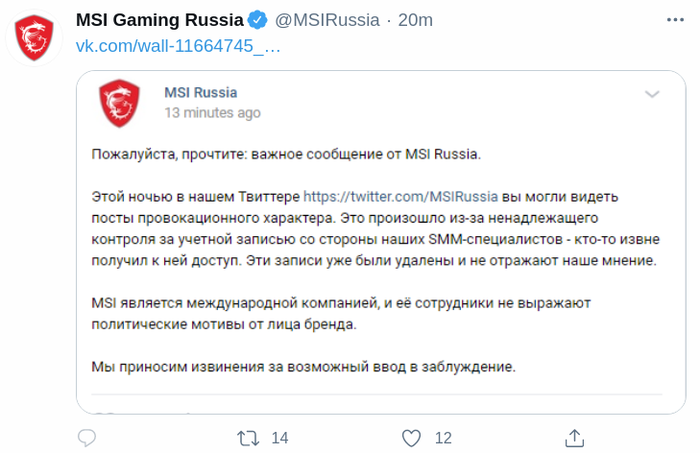This screenshot has width=700, height=453.
Task: Click the retweet count 14
Action: (x=280, y=438)
